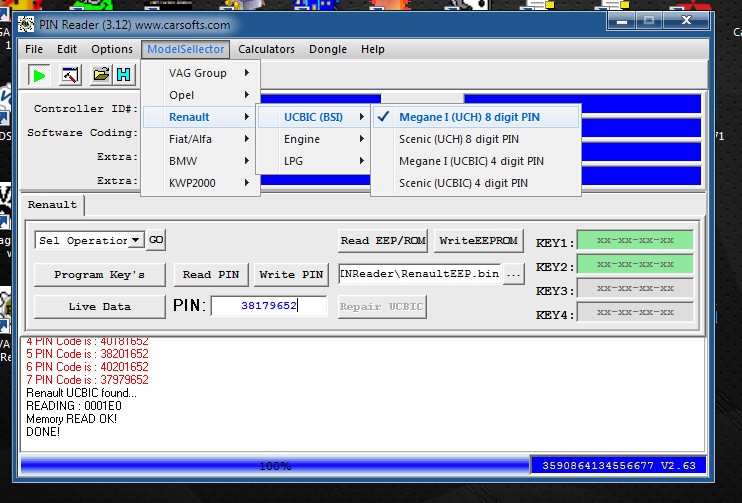Expand the LPG submenu
Screen dimensions: 742x503
click(313, 161)
